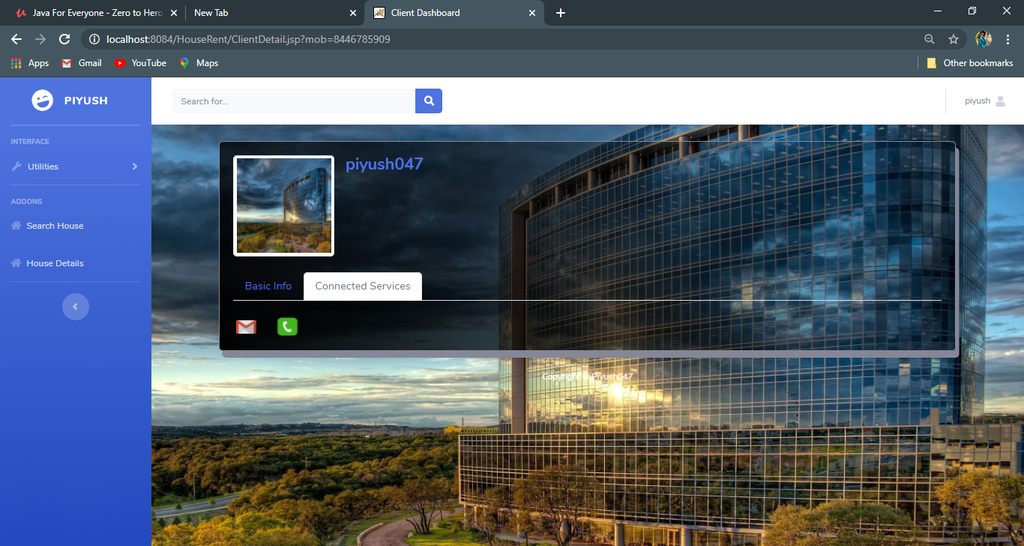This screenshot has width=1024, height=546.
Task: Open the Chrome three-dot menu
Action: (1008, 39)
